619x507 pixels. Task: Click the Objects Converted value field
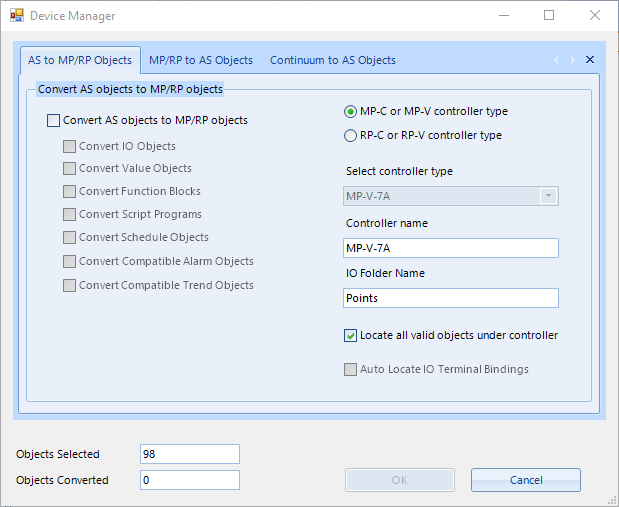pos(190,480)
